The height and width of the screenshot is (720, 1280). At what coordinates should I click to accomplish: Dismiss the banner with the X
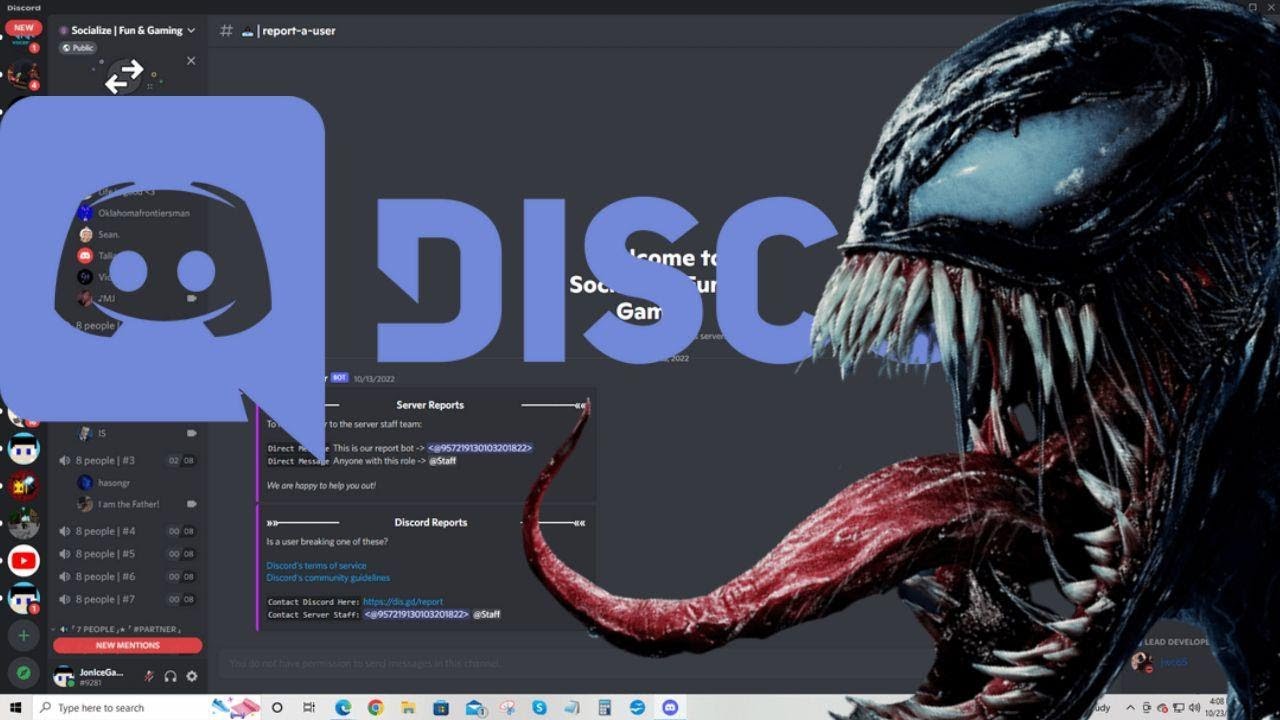coord(191,61)
